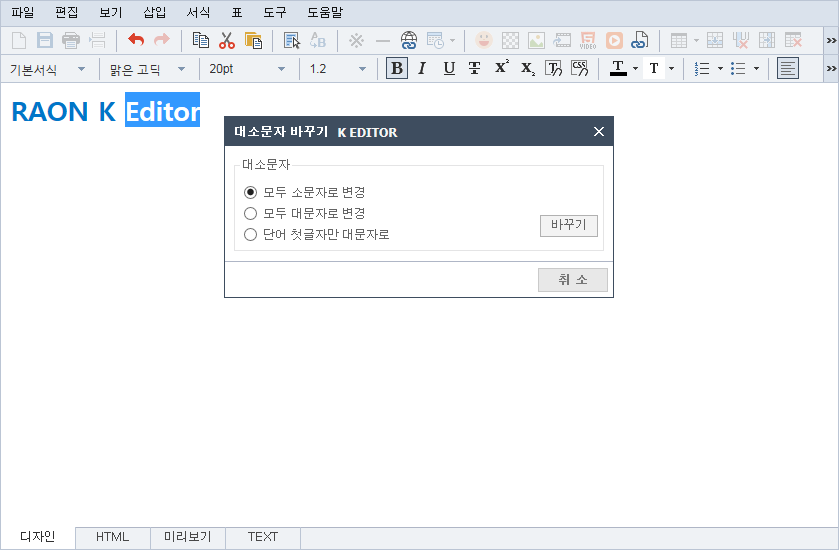The image size is (839, 550).
Task: Click the find and replace icon
Action: (x=318, y=41)
